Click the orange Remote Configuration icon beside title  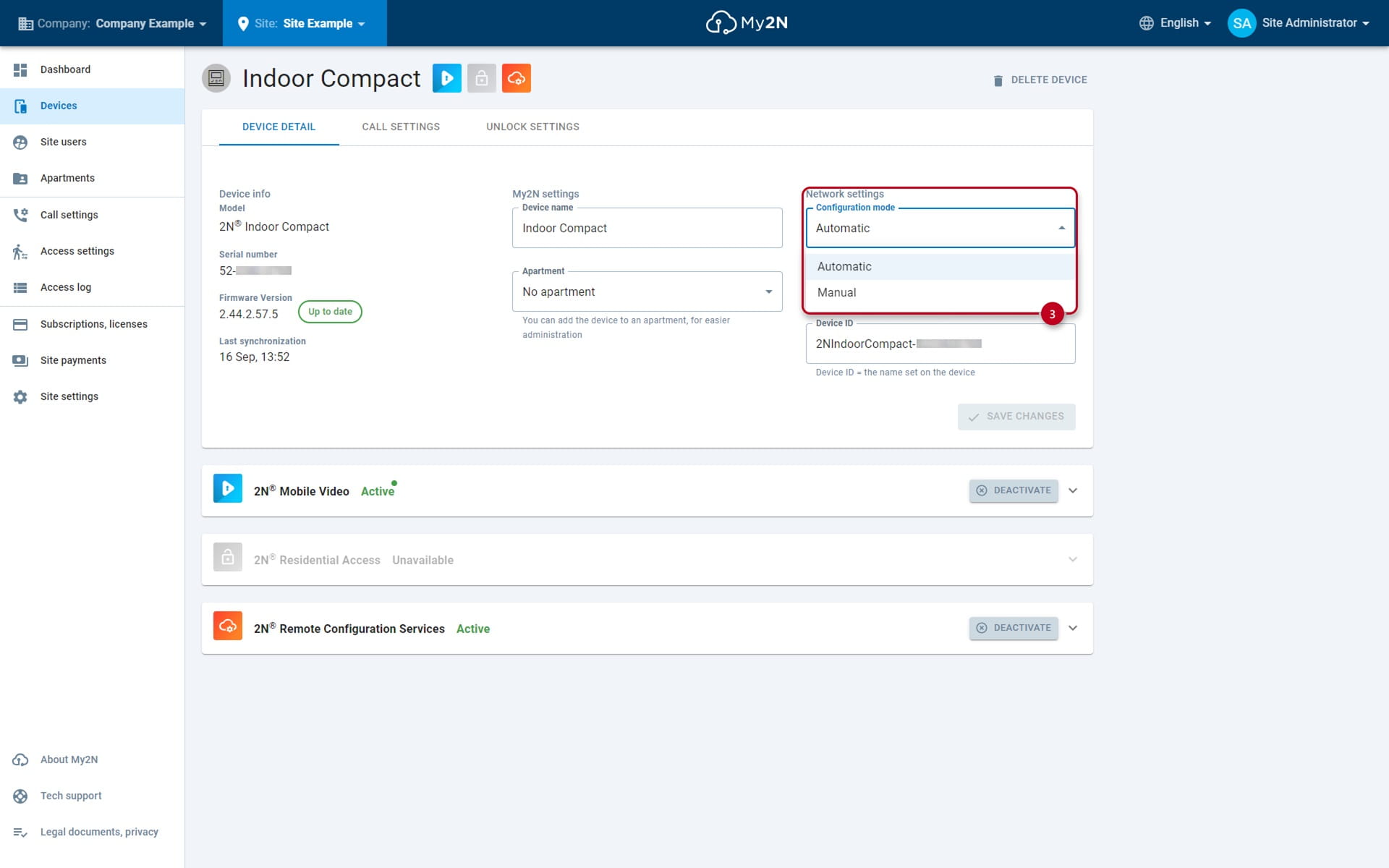pos(517,78)
